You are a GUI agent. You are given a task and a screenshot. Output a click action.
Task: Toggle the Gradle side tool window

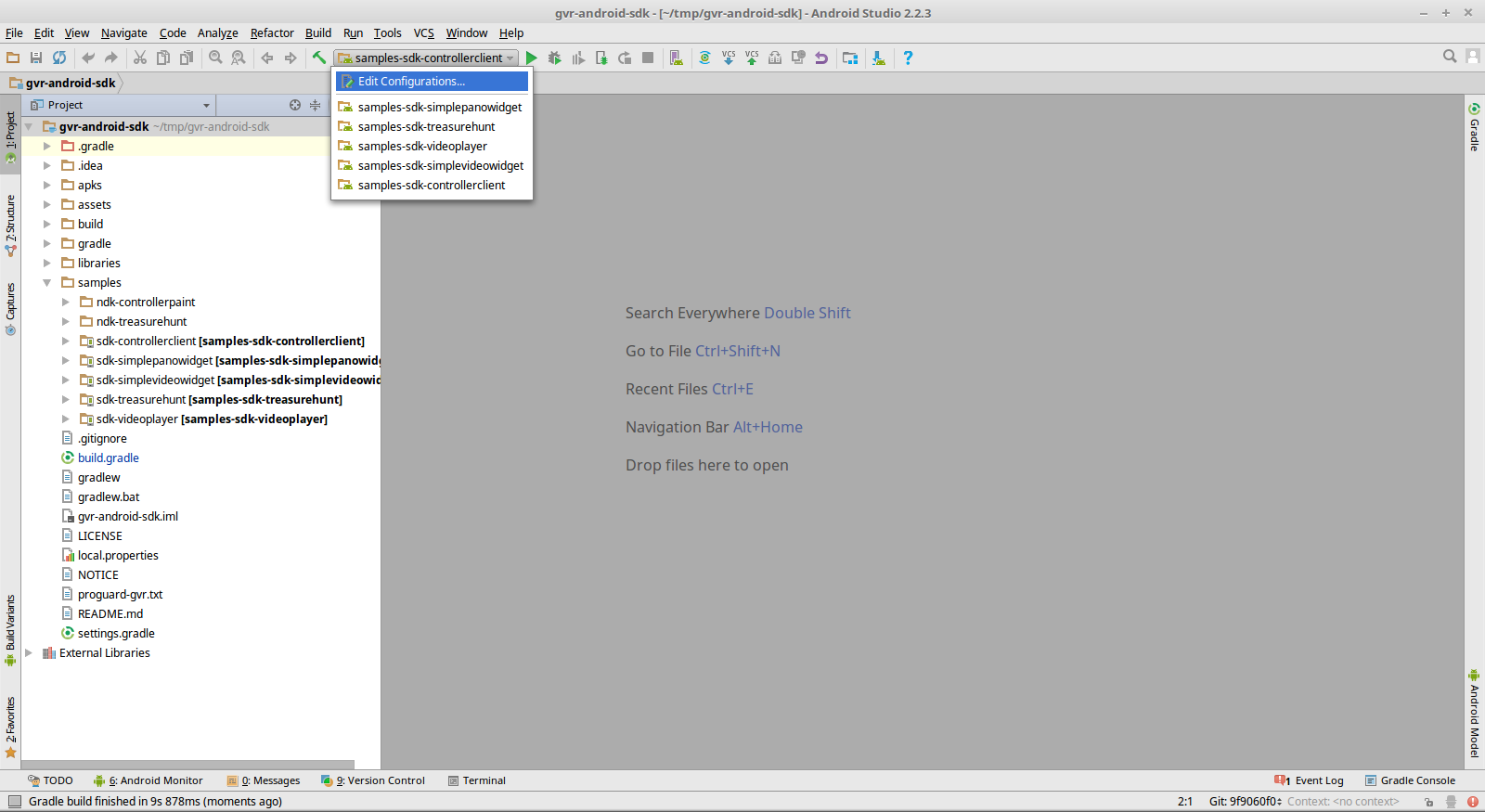pyautogui.click(x=1474, y=127)
